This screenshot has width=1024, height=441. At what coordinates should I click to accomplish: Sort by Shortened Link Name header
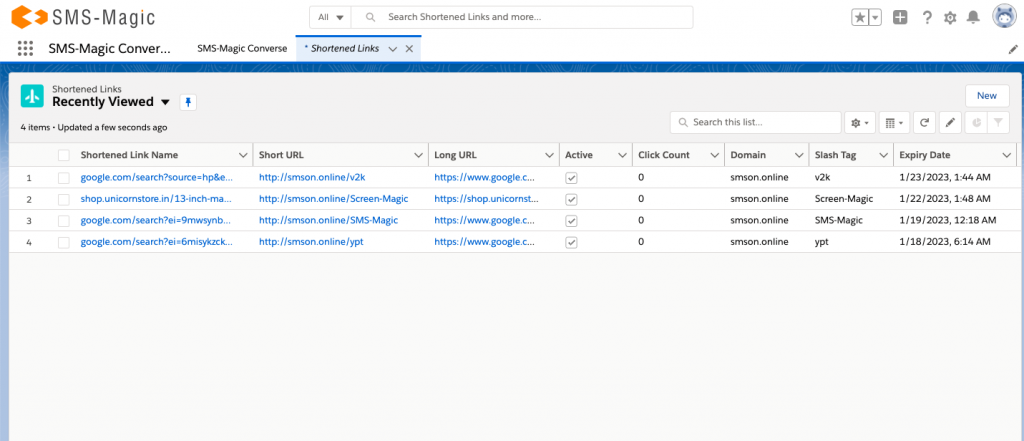(x=129, y=155)
